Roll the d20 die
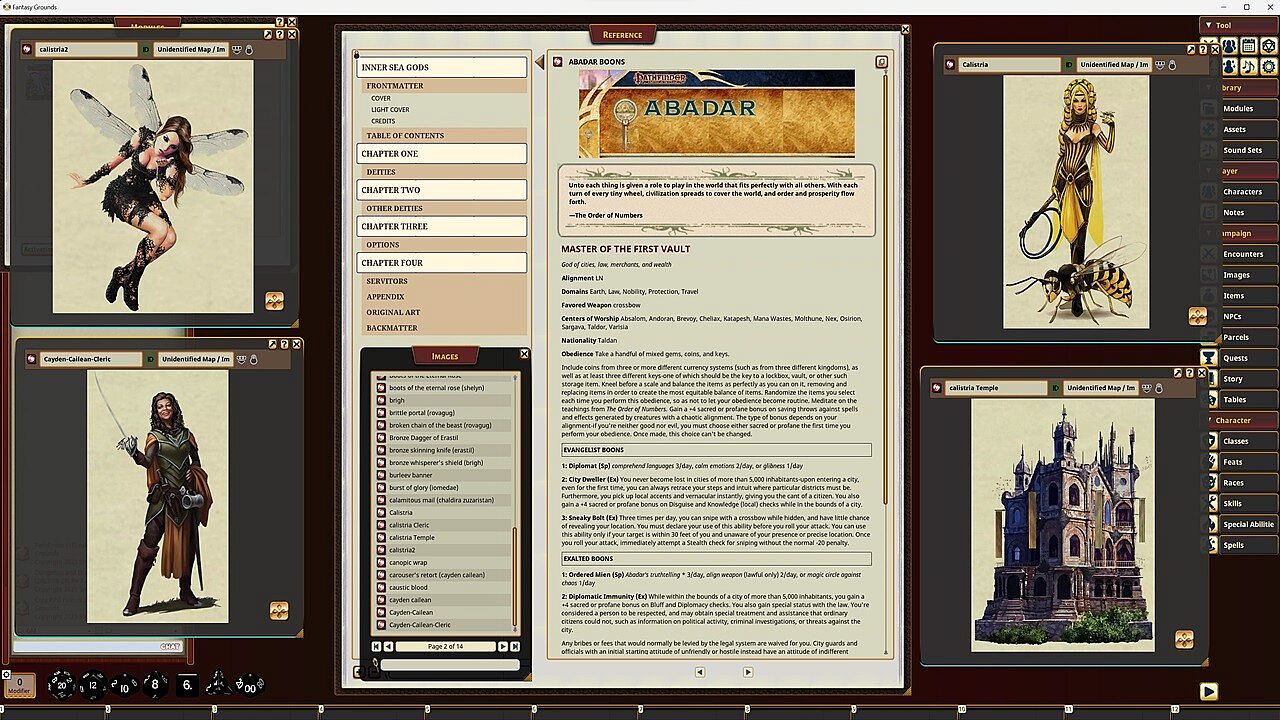The height and width of the screenshot is (720, 1280). click(x=62, y=684)
